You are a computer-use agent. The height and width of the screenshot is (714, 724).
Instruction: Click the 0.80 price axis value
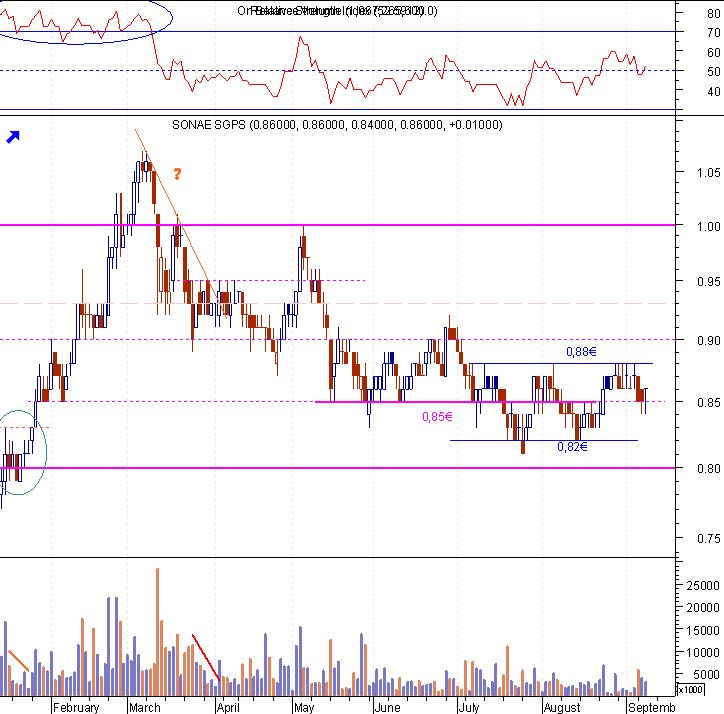point(708,468)
